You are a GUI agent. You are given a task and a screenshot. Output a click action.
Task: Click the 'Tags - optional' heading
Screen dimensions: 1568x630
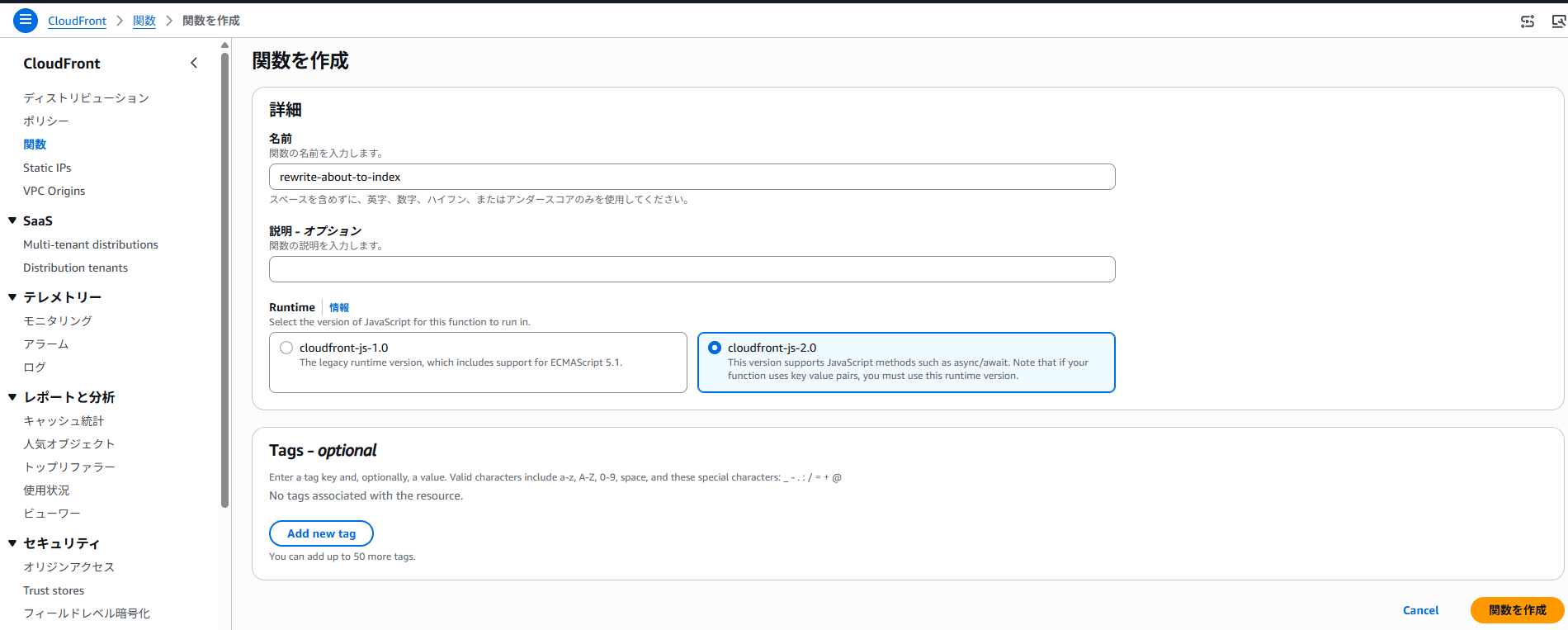point(323,450)
